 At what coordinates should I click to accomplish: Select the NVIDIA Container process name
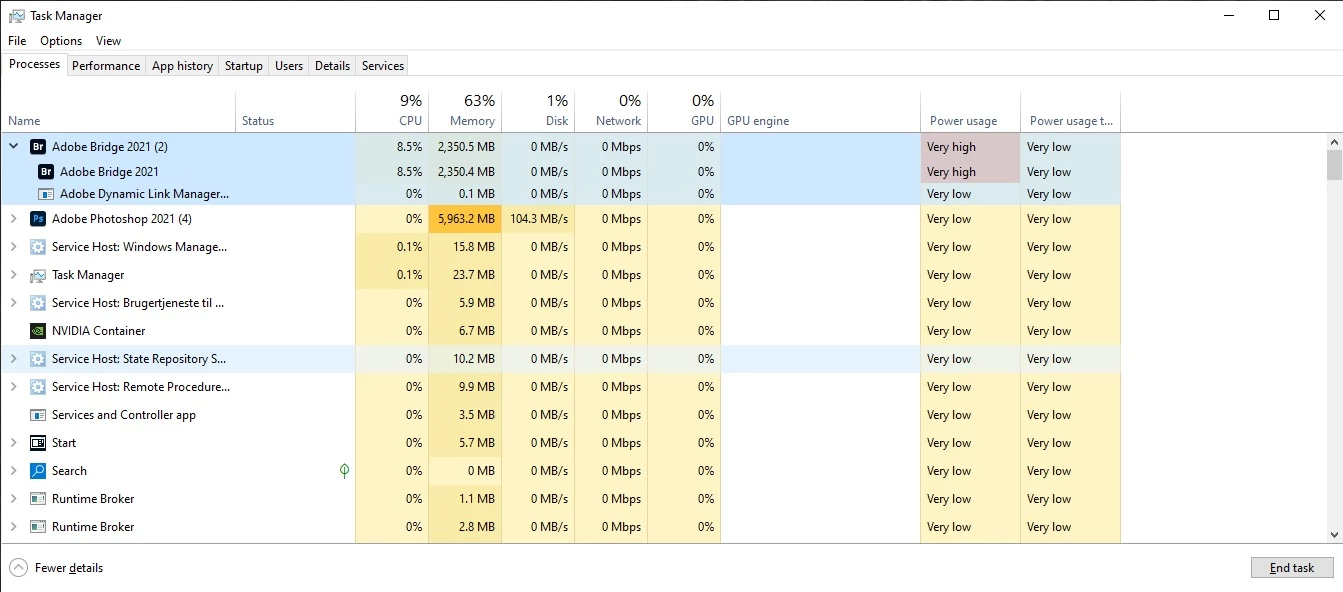click(98, 331)
